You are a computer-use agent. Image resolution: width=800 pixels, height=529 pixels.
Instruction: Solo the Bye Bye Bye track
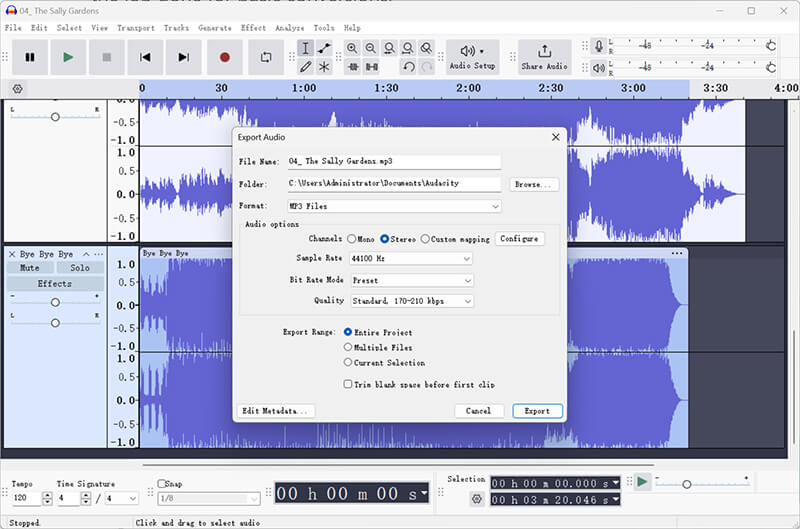80,268
